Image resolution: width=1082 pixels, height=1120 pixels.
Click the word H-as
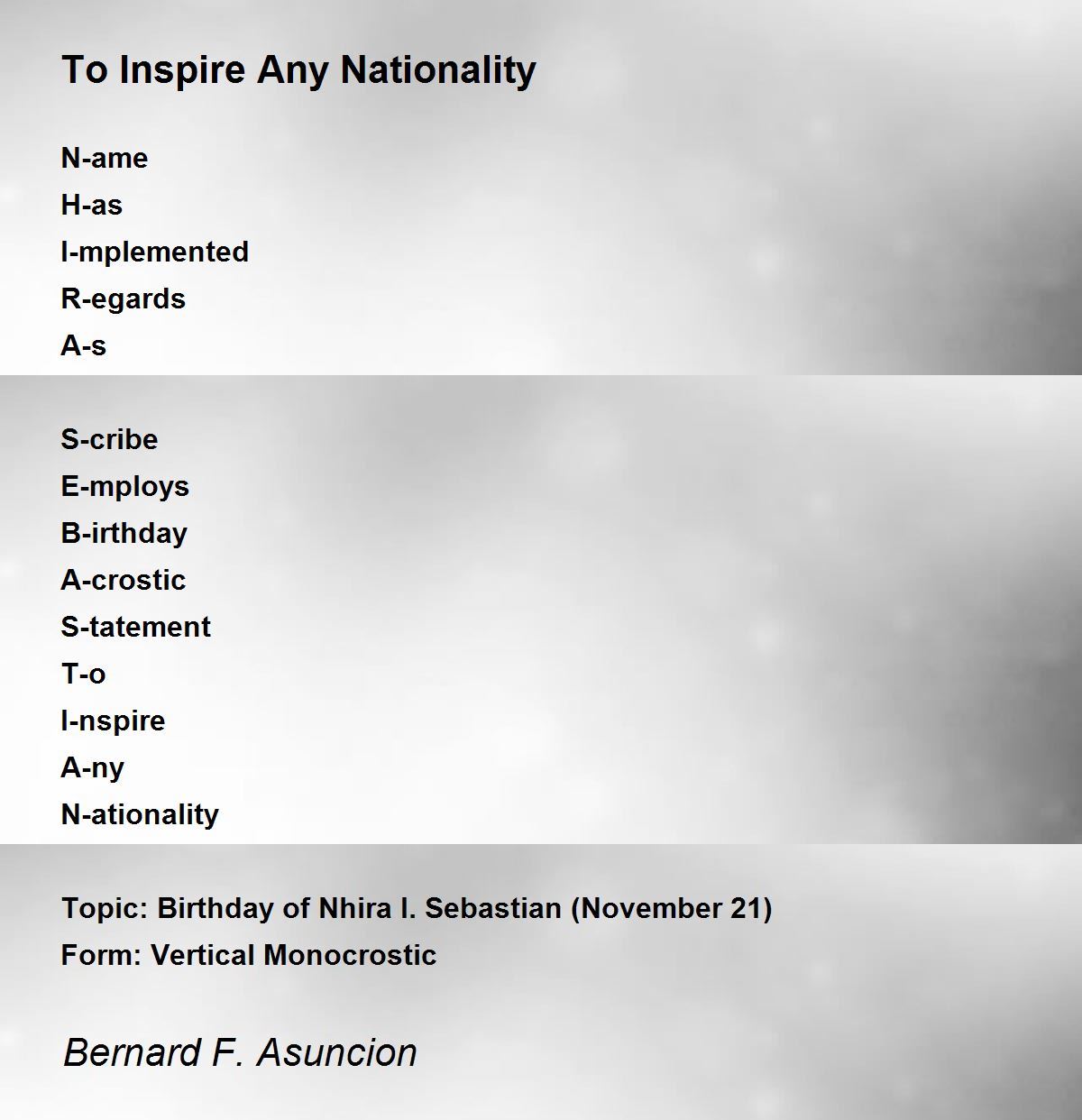pos(91,205)
